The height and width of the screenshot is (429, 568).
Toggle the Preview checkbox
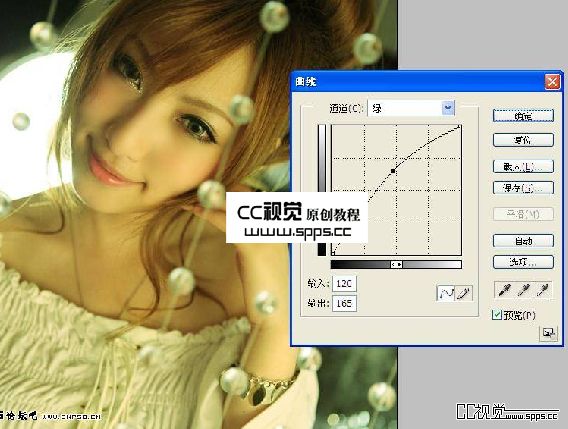point(497,315)
